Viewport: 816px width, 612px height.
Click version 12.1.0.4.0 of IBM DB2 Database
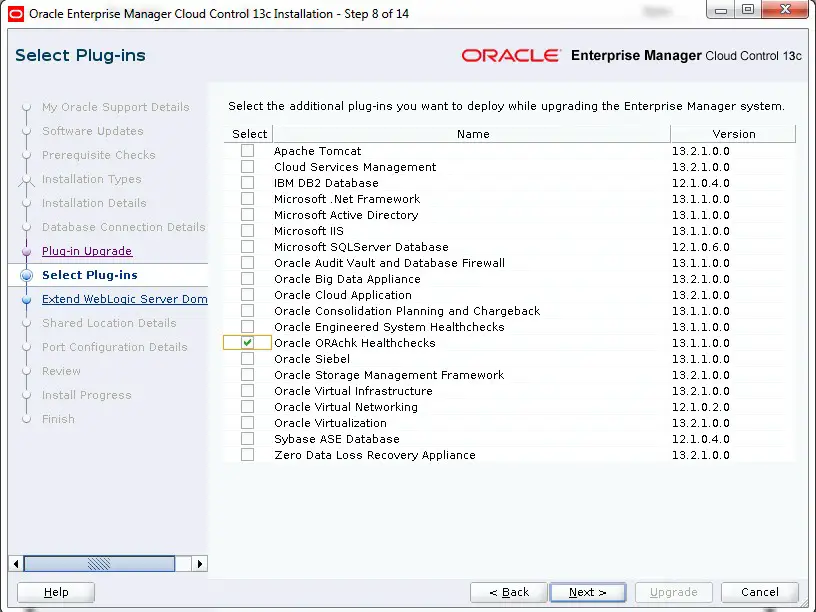pyautogui.click(x=700, y=183)
